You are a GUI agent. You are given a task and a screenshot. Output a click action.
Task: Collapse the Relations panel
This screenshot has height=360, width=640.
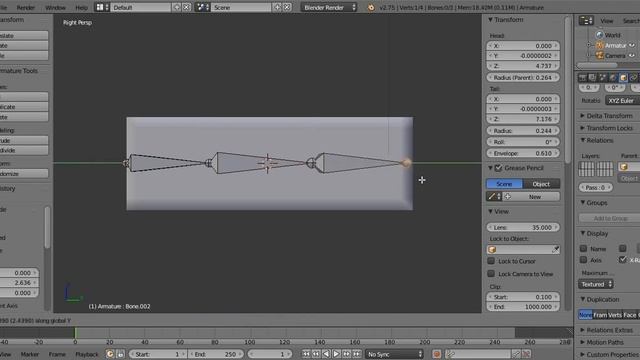pyautogui.click(x=583, y=140)
